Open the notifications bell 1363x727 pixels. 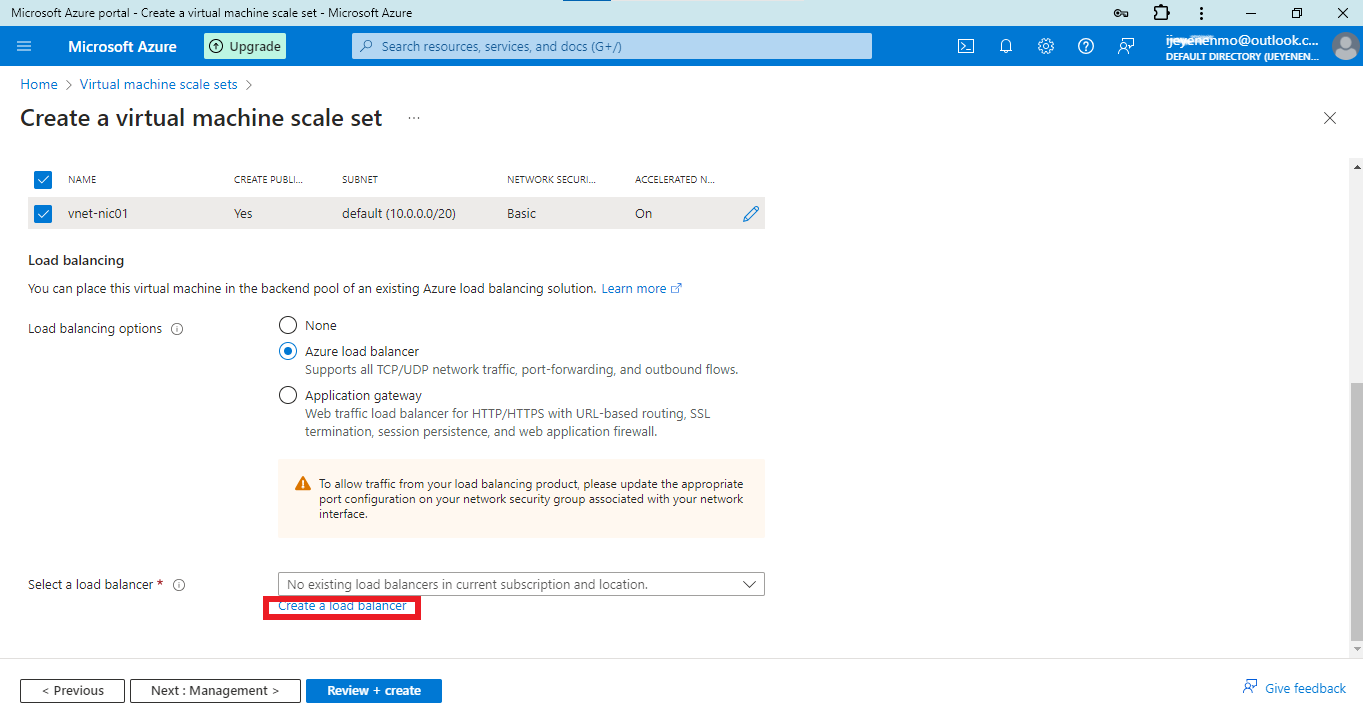[1006, 46]
